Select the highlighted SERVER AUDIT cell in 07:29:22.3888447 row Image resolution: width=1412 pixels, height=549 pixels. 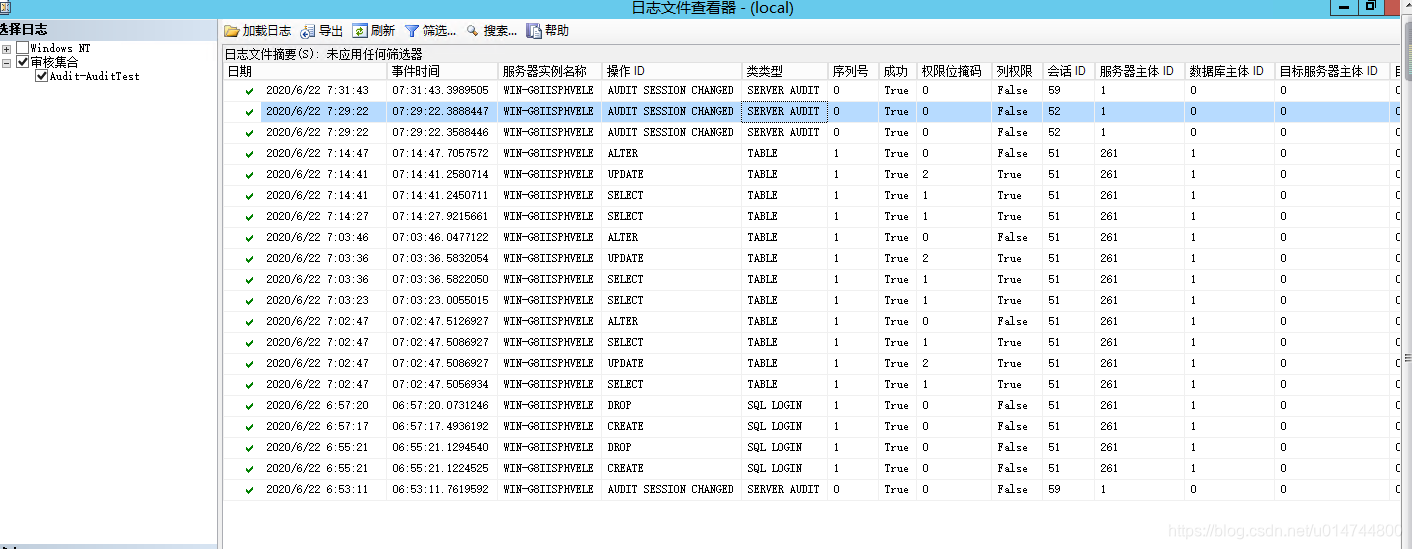click(x=785, y=112)
